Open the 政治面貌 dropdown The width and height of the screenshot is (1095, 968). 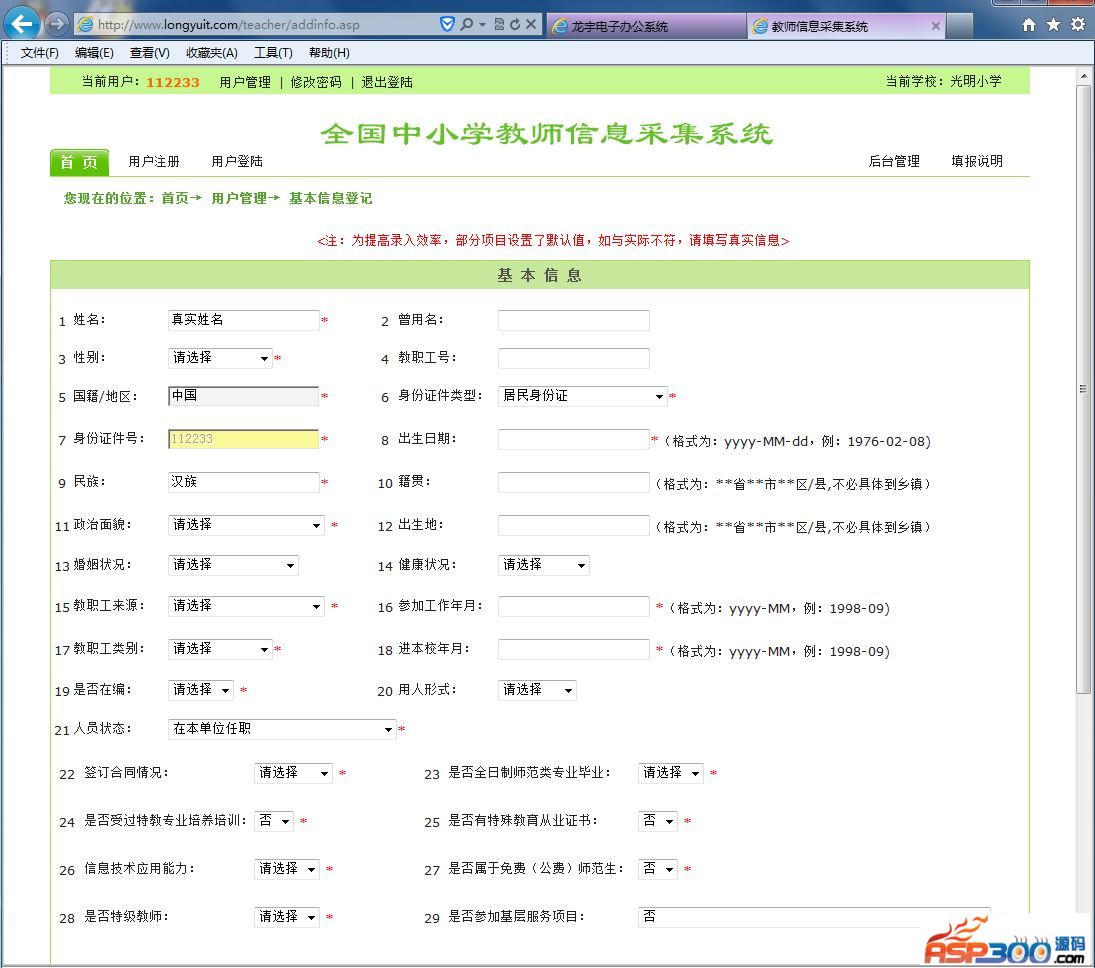pos(247,525)
